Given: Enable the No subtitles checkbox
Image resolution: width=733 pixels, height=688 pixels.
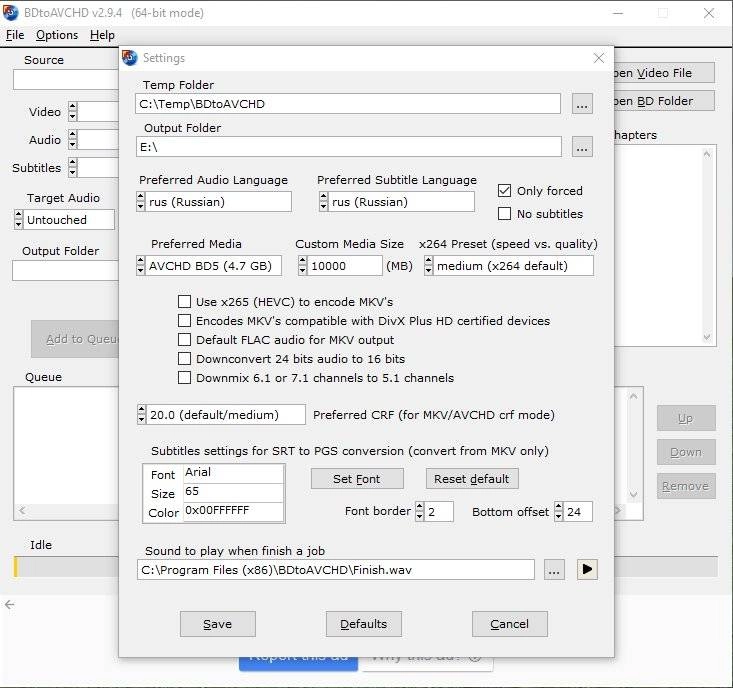Looking at the screenshot, I should pyautogui.click(x=504, y=214).
